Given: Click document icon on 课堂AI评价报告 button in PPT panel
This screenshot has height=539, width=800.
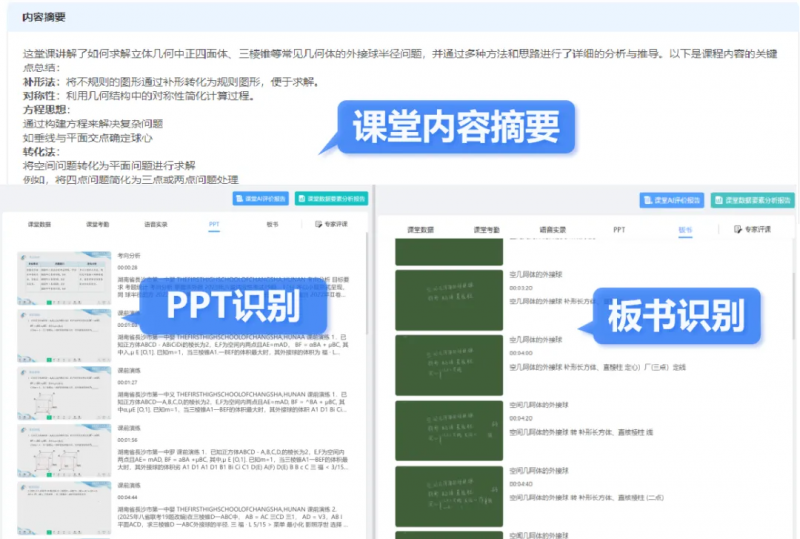Looking at the screenshot, I should [242, 198].
